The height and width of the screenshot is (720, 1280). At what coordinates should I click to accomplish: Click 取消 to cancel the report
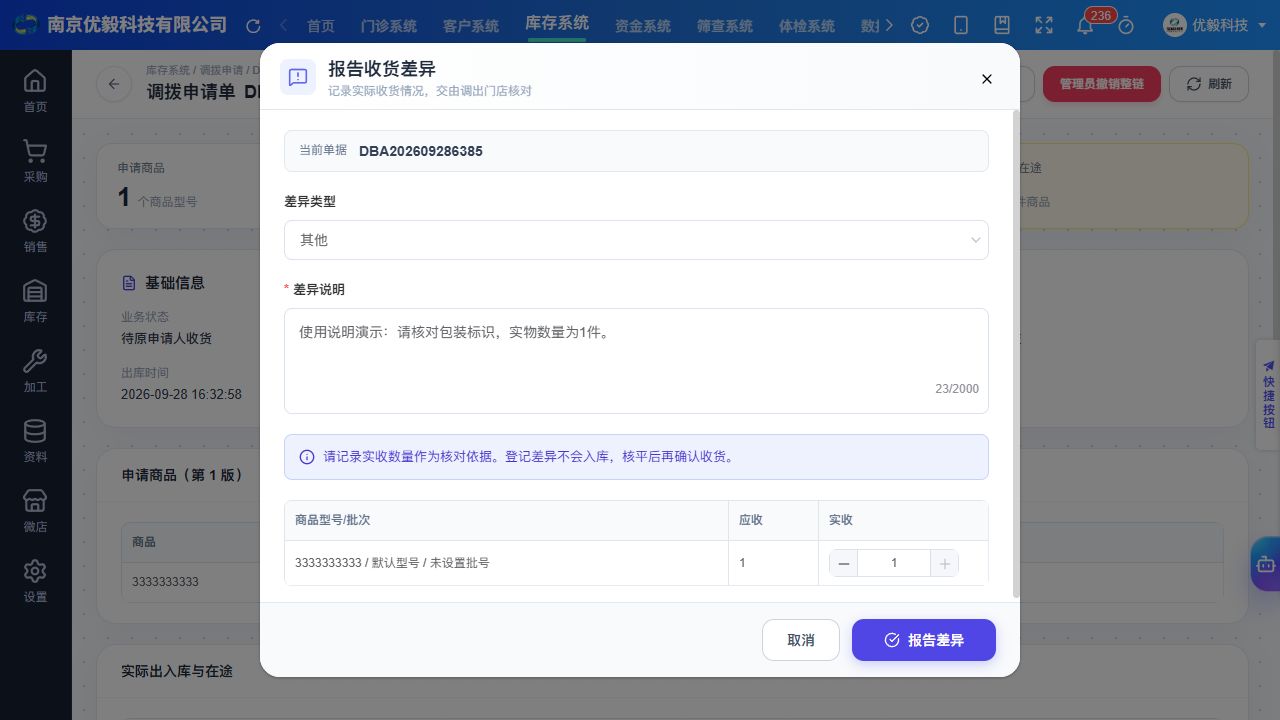(x=801, y=640)
